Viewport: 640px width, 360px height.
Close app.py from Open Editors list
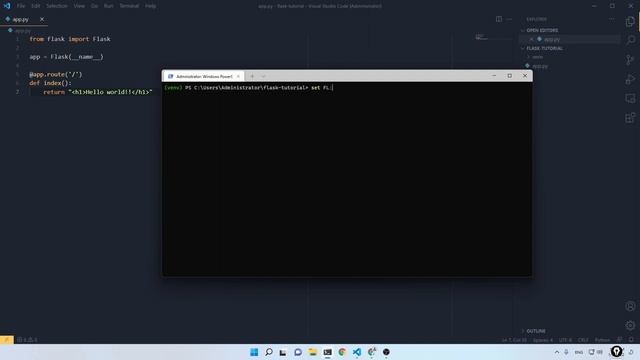[531, 39]
